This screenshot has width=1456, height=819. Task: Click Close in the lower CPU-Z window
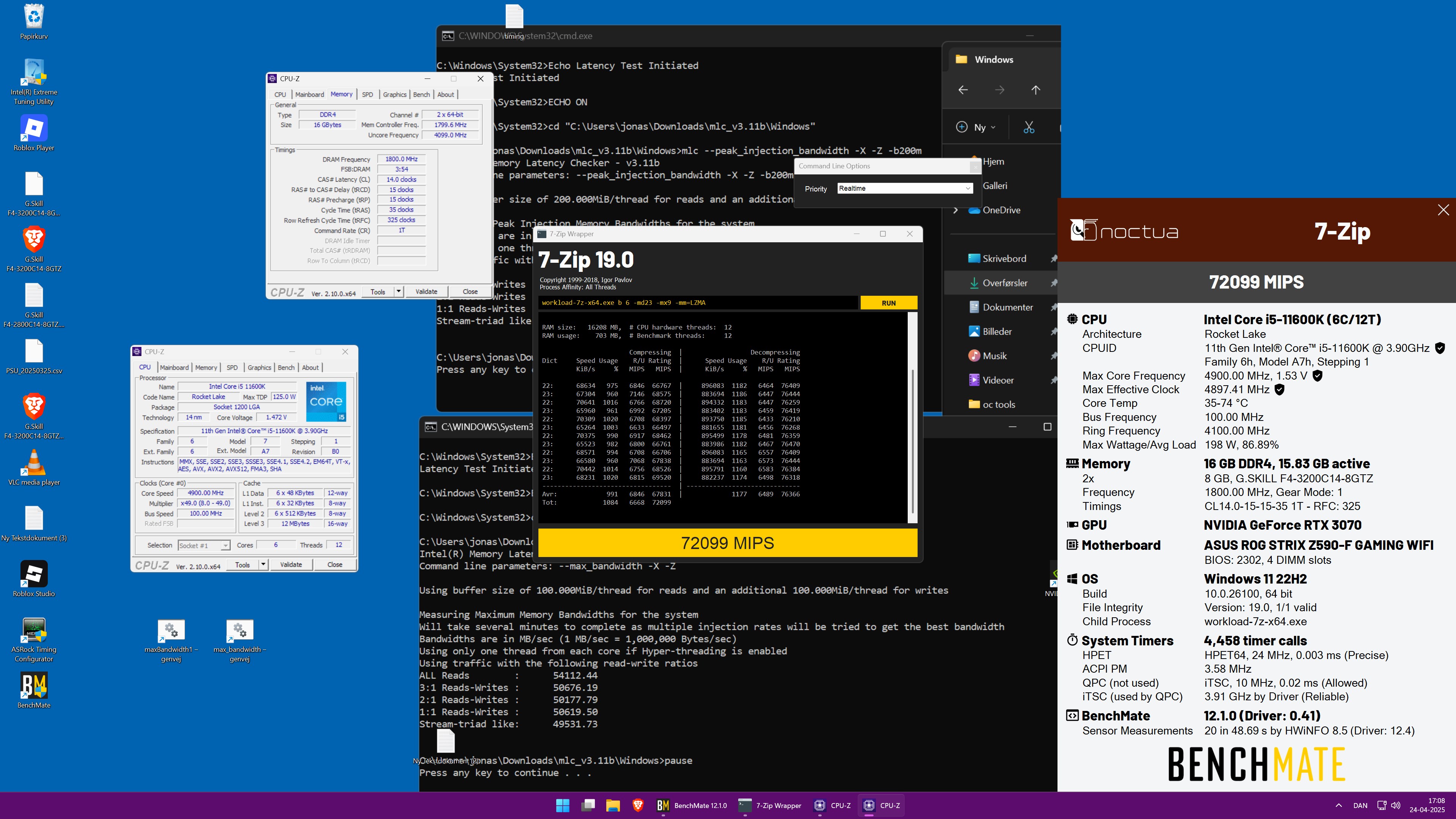[x=334, y=564]
